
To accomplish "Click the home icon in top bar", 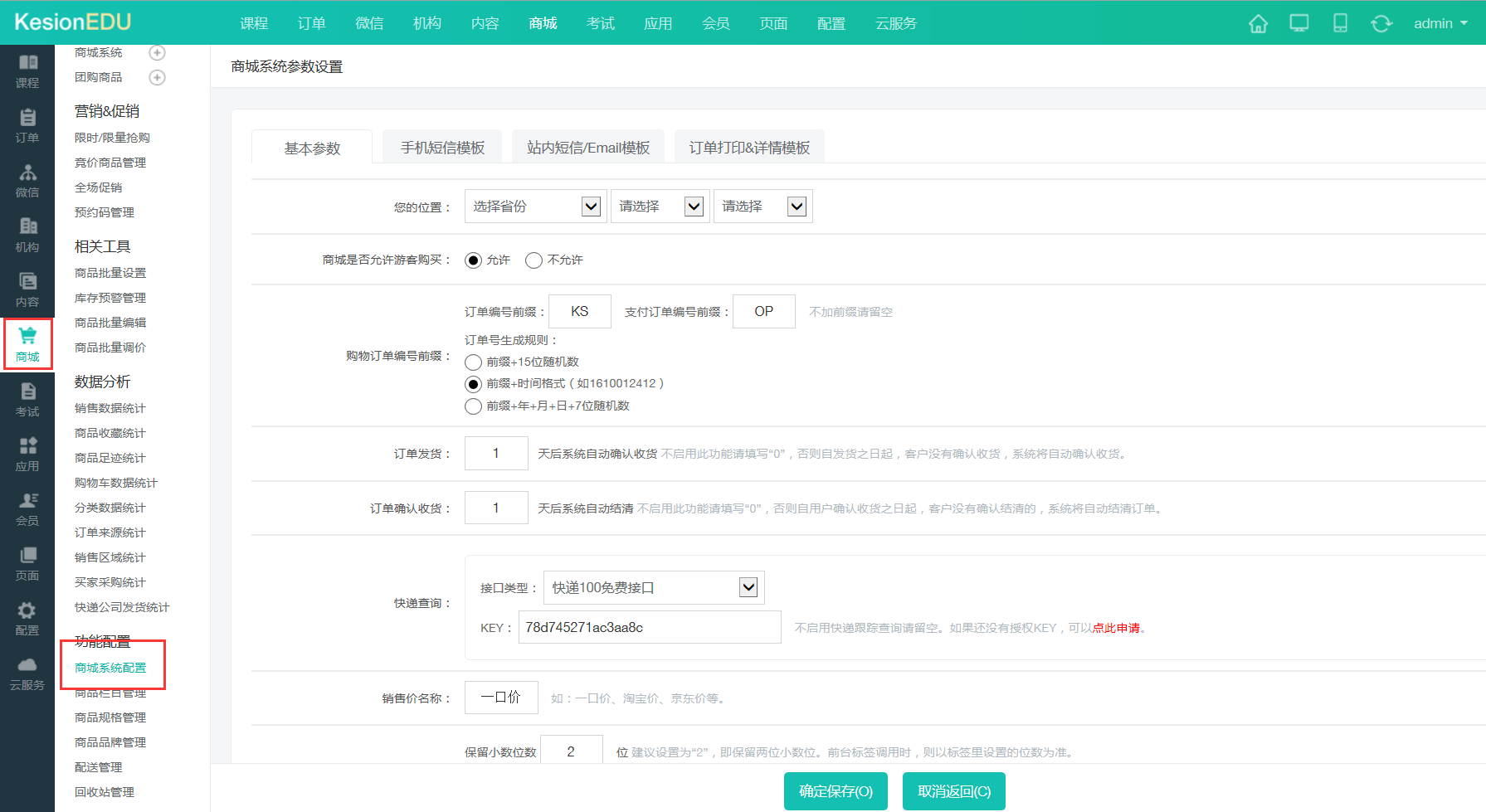I will tap(1258, 23).
